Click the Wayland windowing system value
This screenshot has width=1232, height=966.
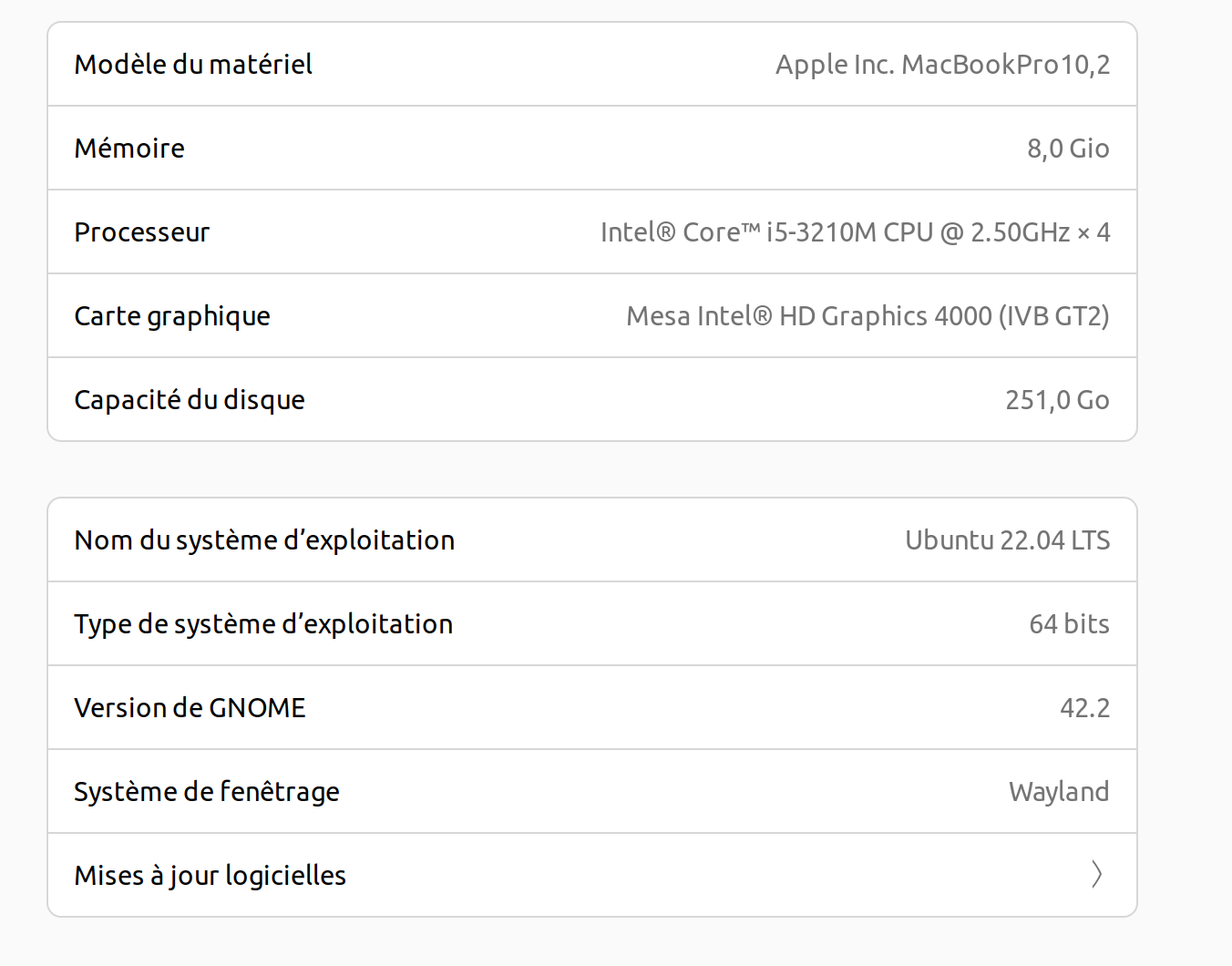(1059, 792)
